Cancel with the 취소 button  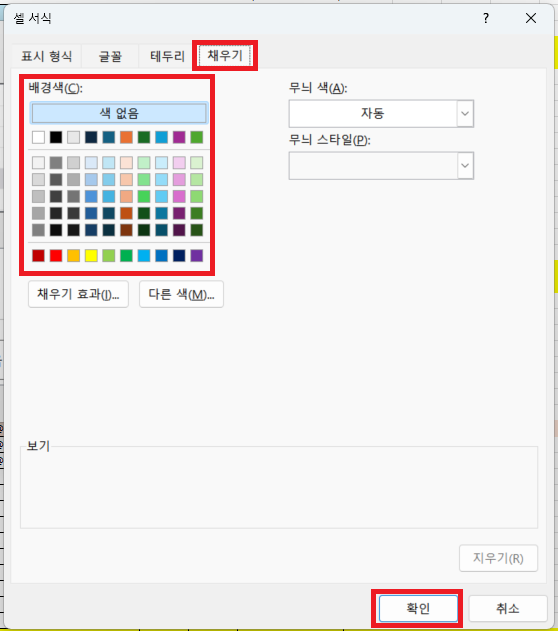[x=508, y=608]
